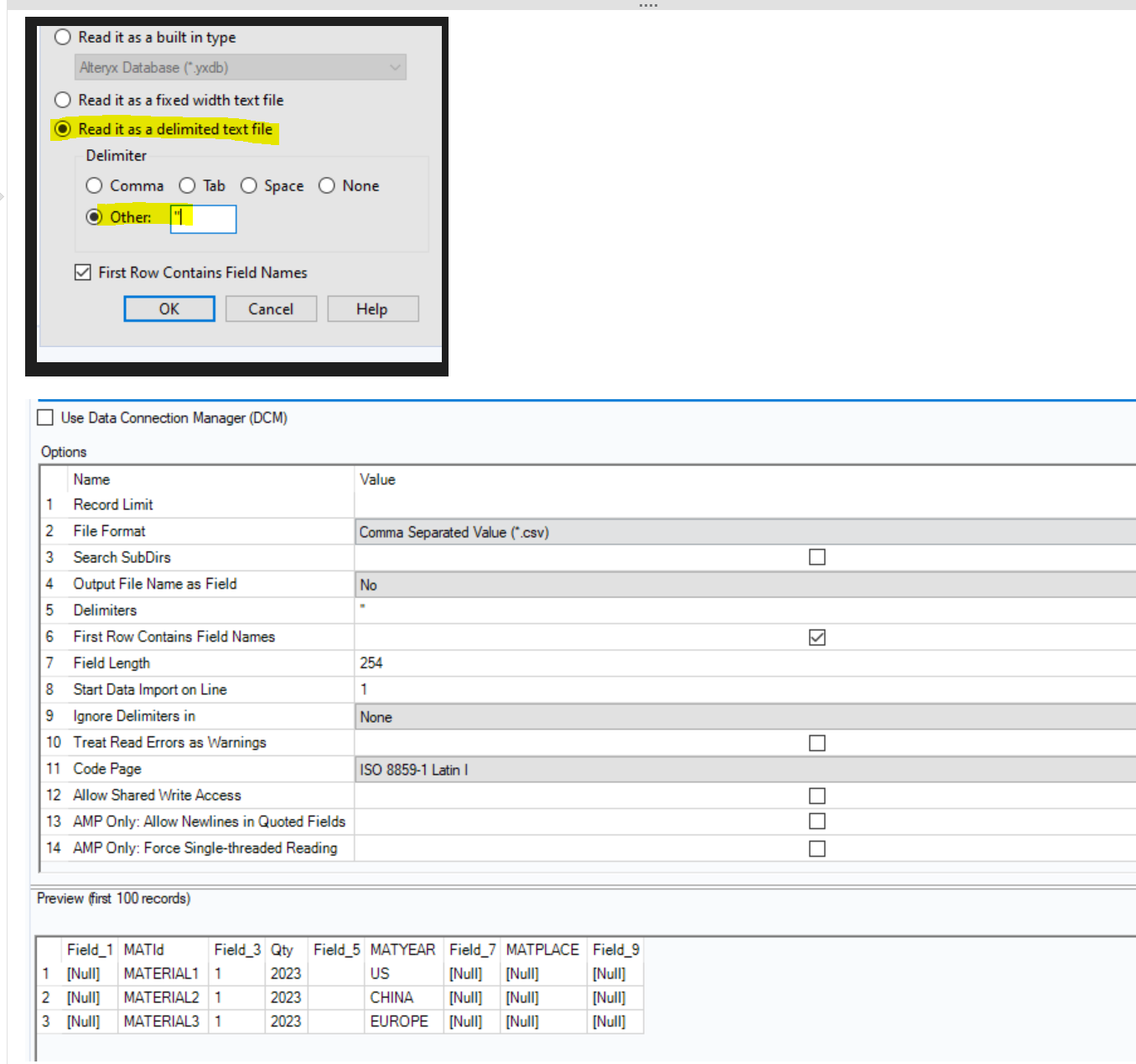Choose the Comma delimiter option

point(94,185)
